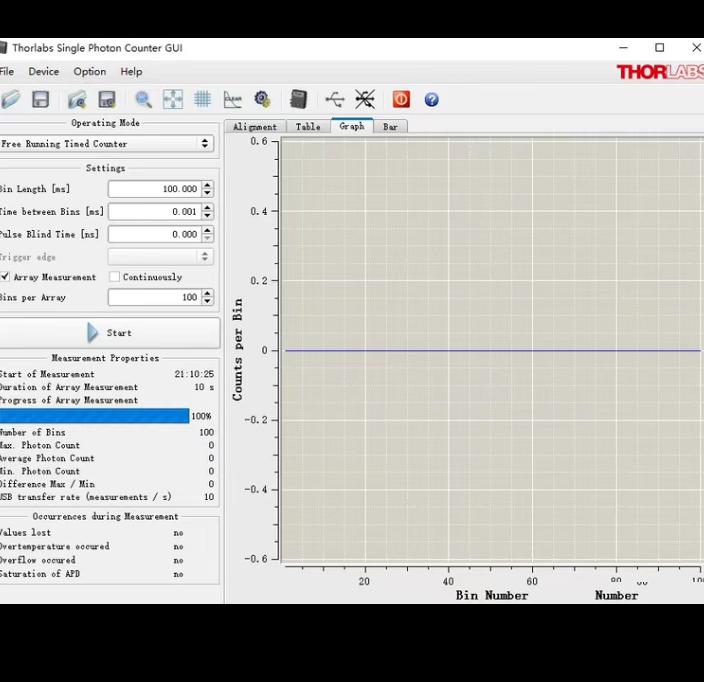This screenshot has height=682, width=704.
Task: Click the Bin Length value field
Action: (155, 189)
